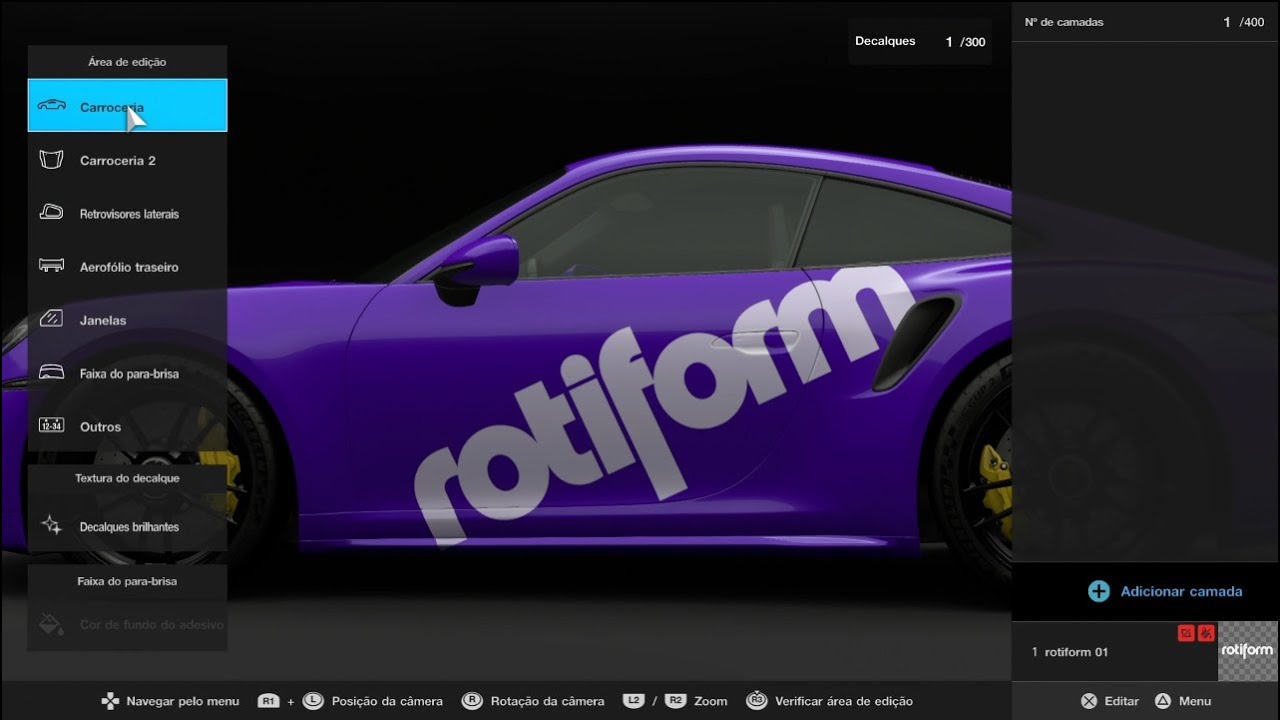Click Nº de camadas label
This screenshot has width=1280, height=720.
1064,22
